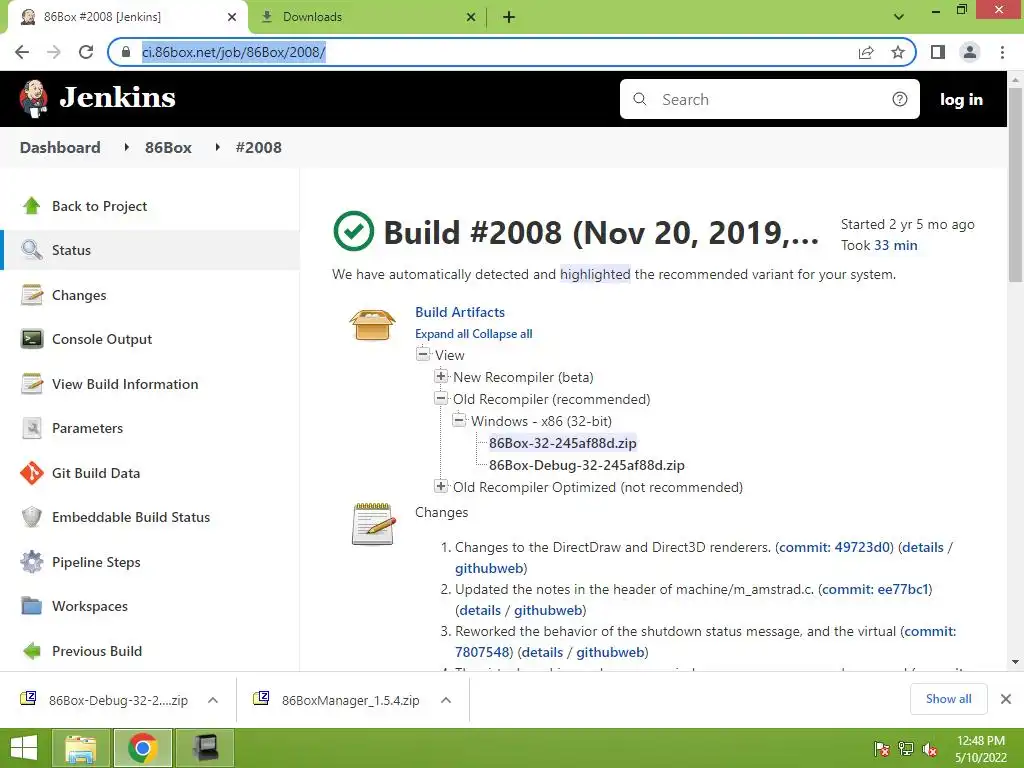Download 86Box-32-245af88d.zip
The width and height of the screenshot is (1024, 768).
click(x=562, y=443)
